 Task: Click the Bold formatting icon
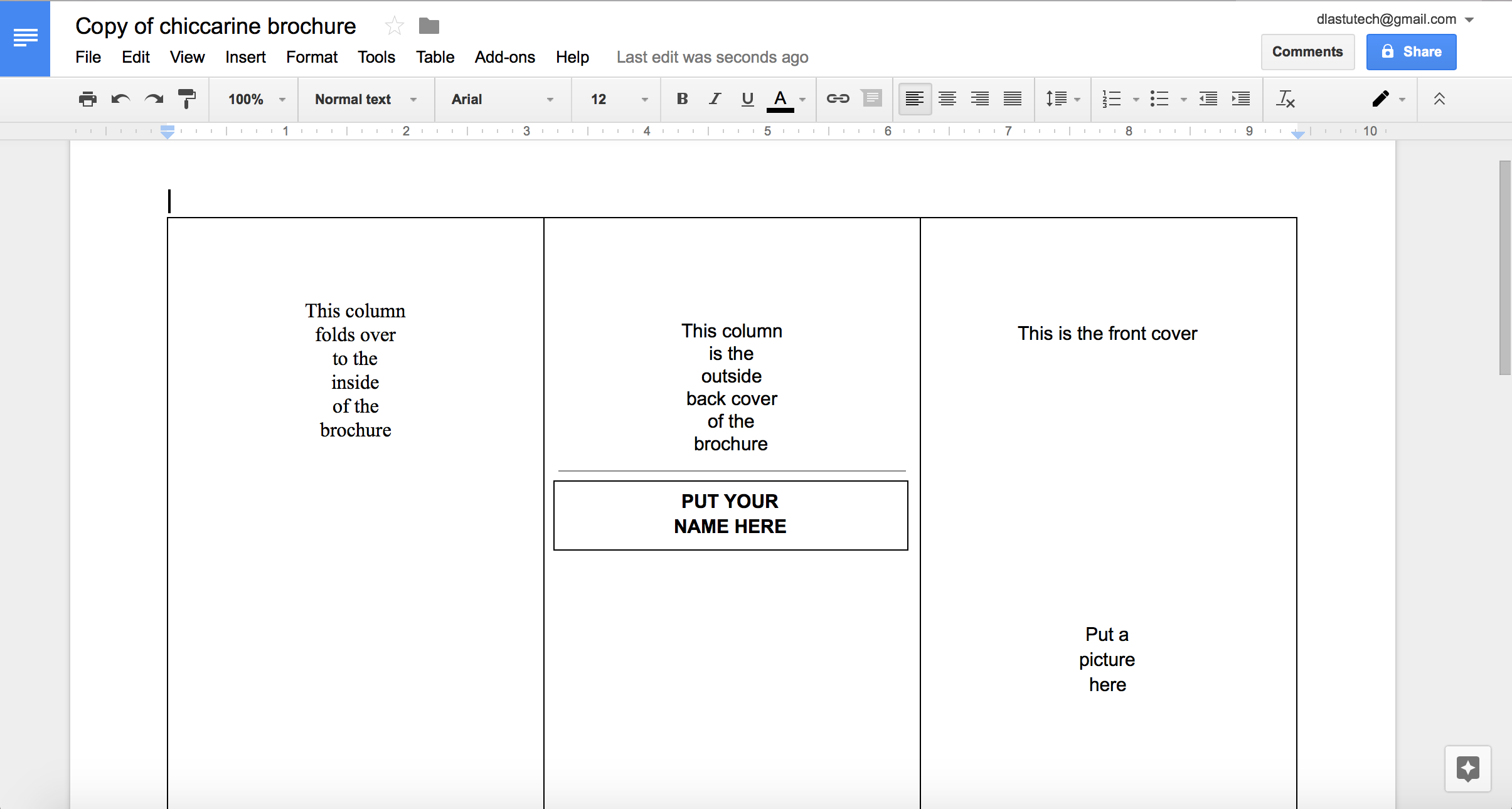[x=680, y=99]
